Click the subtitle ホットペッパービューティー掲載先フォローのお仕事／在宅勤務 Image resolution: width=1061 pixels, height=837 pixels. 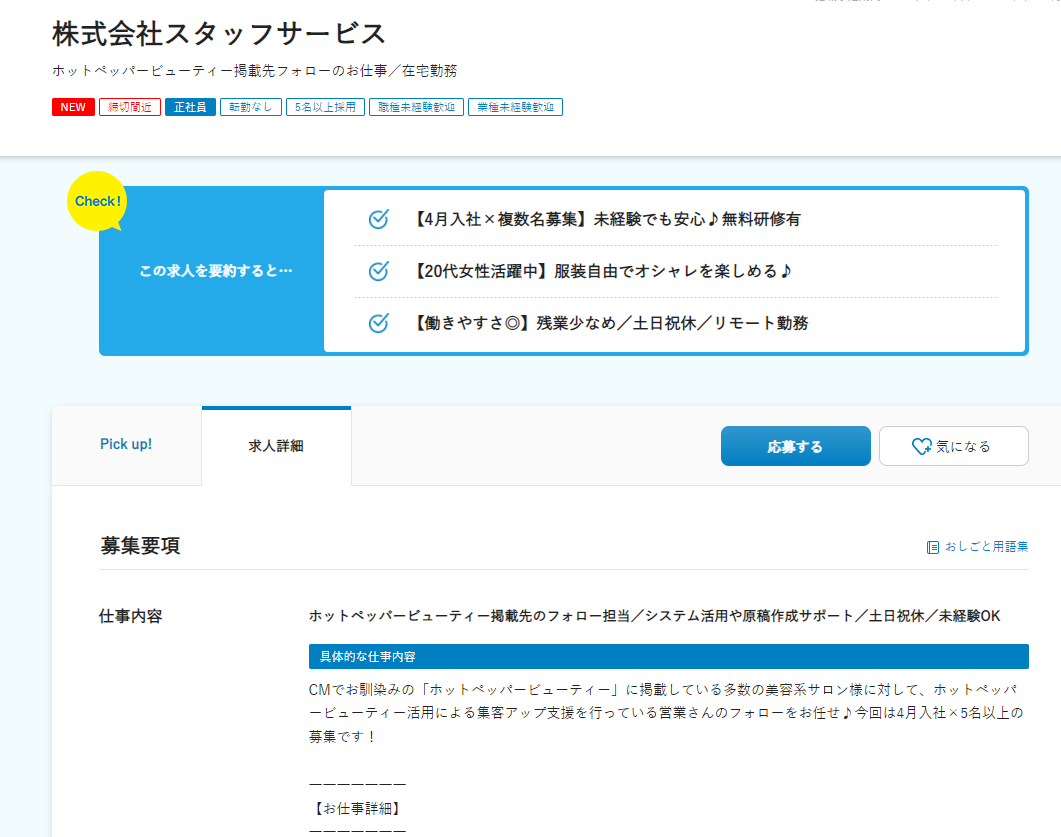point(254,70)
